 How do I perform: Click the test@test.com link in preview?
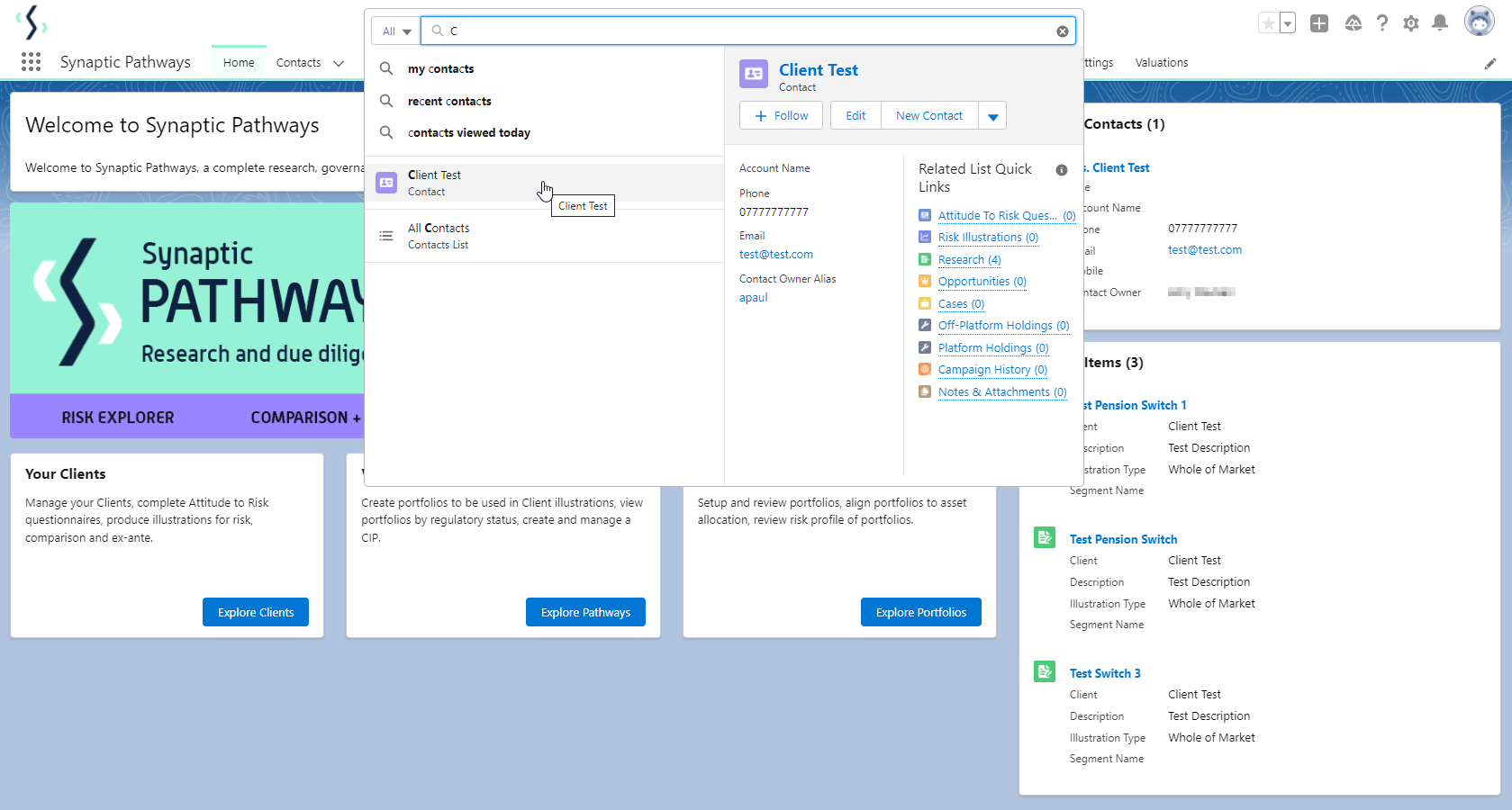pos(776,255)
